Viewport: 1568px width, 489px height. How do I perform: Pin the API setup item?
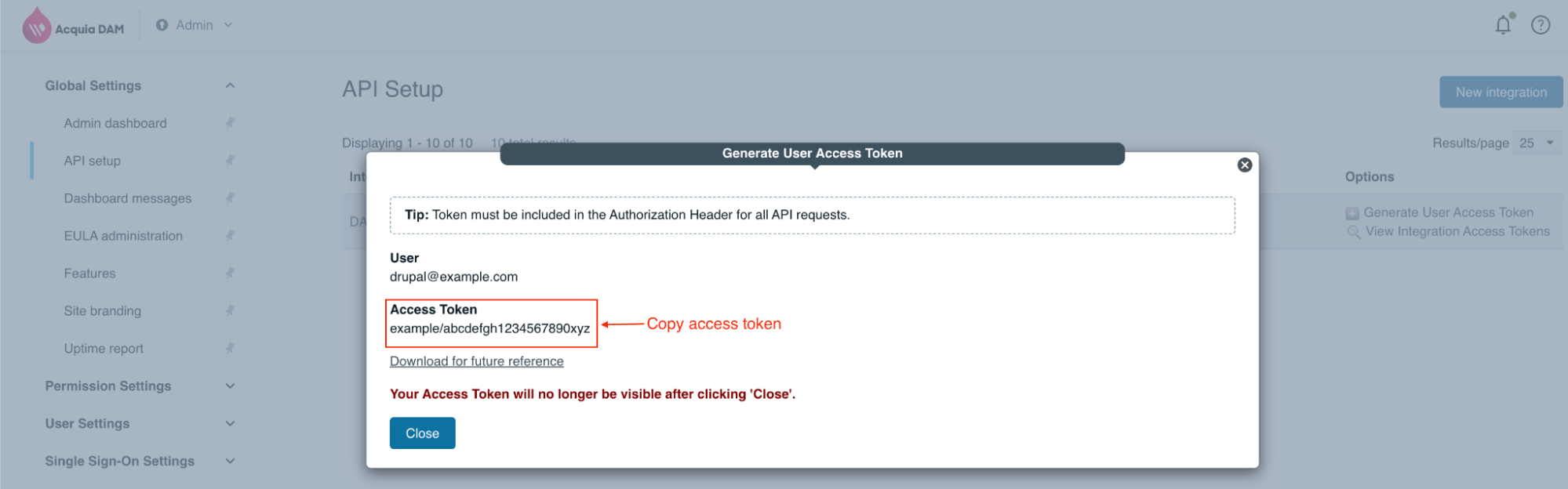(x=230, y=161)
